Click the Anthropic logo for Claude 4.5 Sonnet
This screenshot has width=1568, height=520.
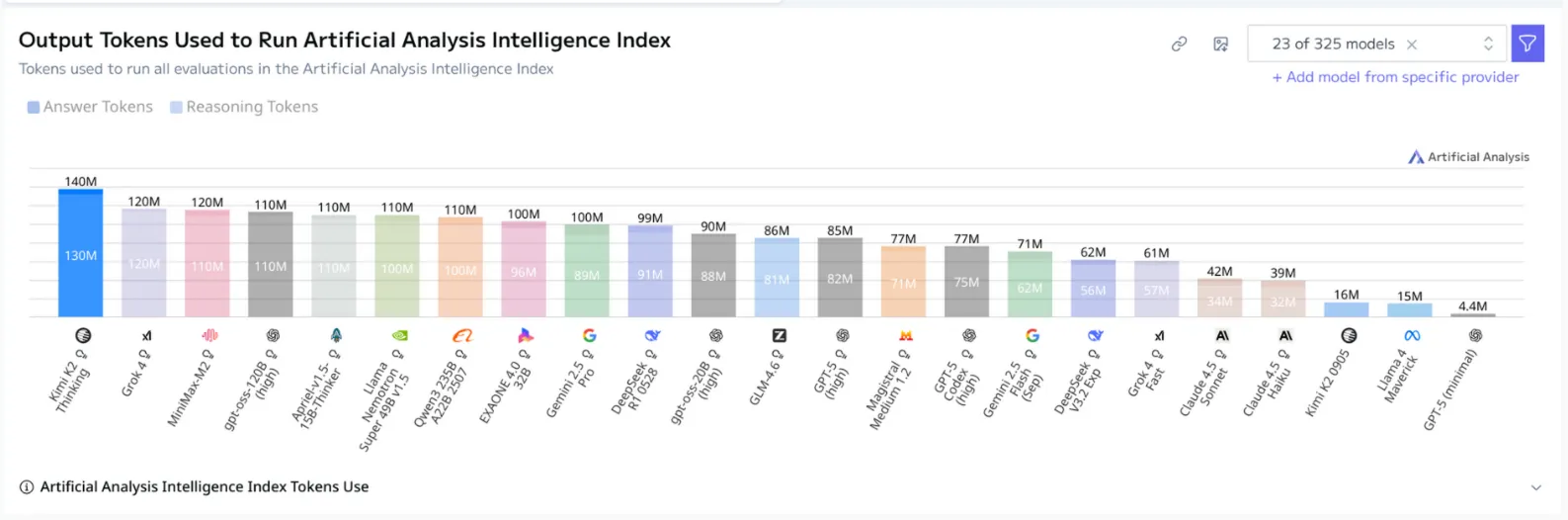coord(1222,336)
